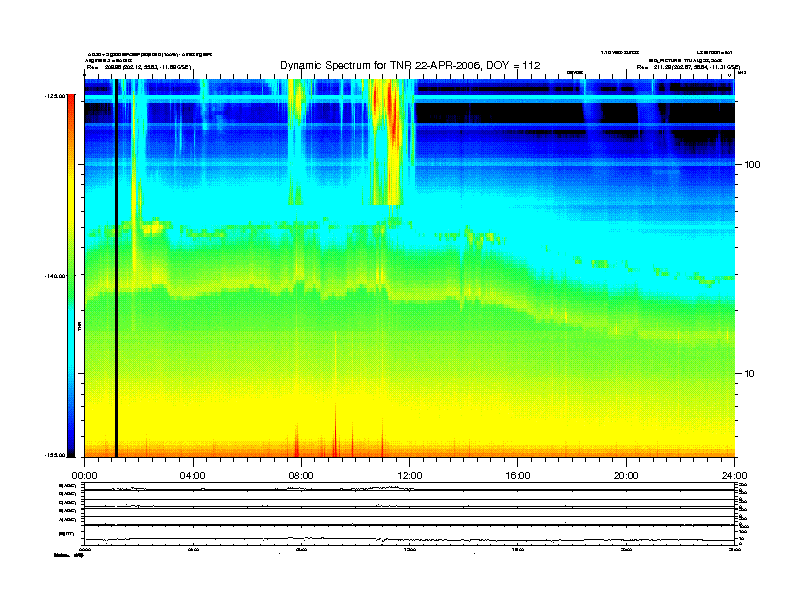
Task: Click the black vertical data-gap line
Action: coord(116,268)
